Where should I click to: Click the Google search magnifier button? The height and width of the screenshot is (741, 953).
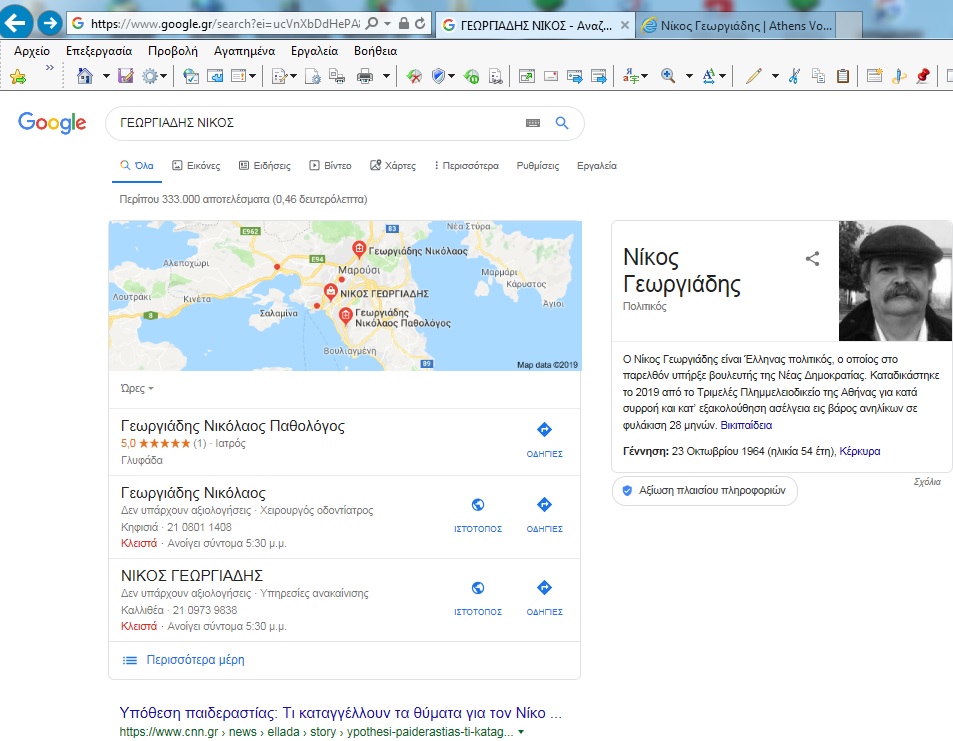562,123
